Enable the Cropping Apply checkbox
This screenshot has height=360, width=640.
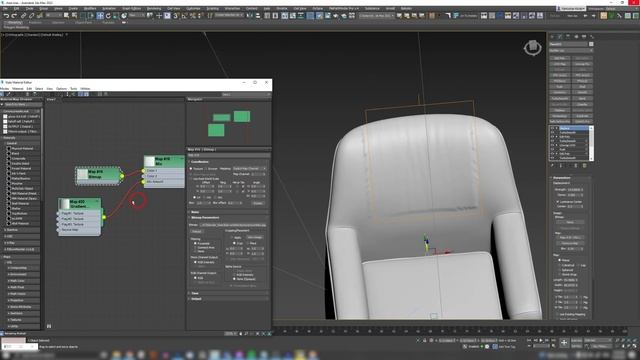point(231,237)
